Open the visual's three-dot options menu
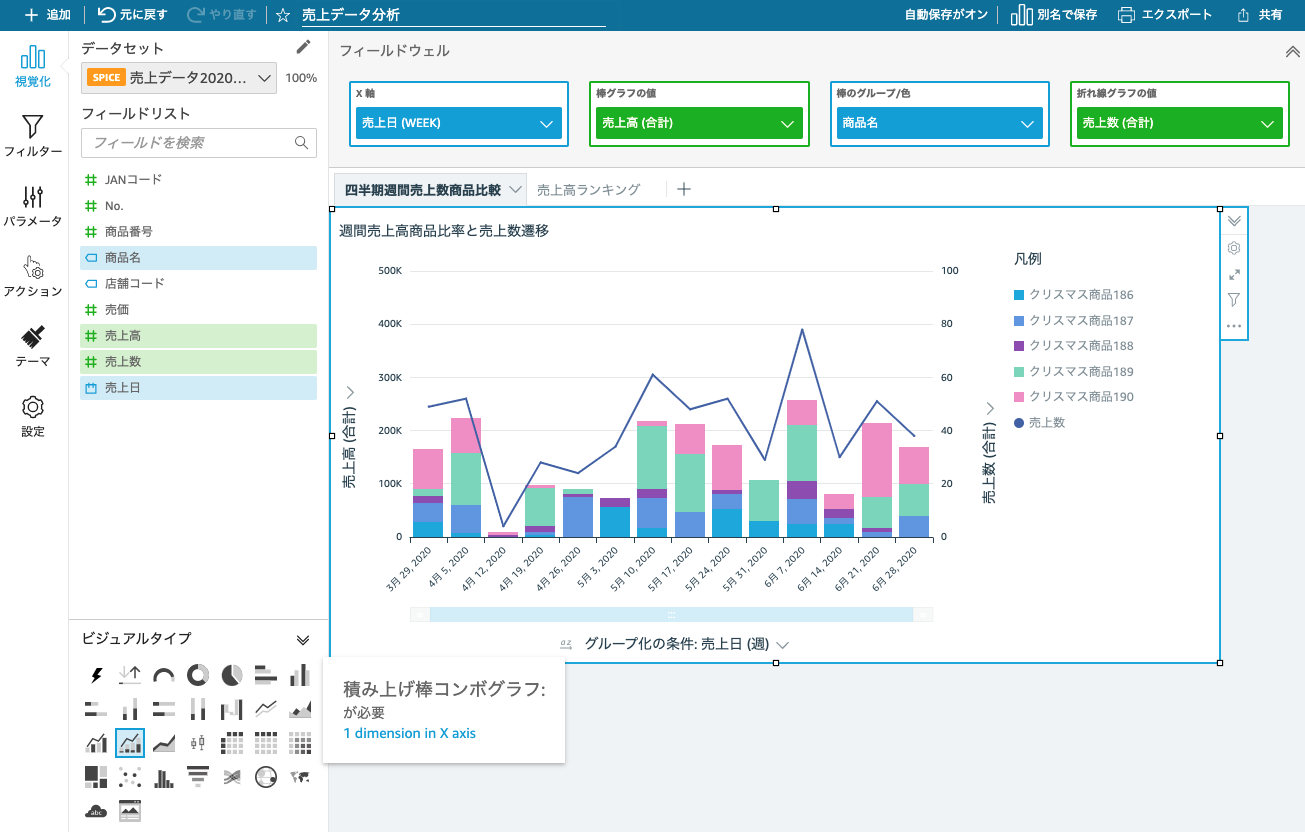This screenshot has width=1305, height=832. 1234,325
